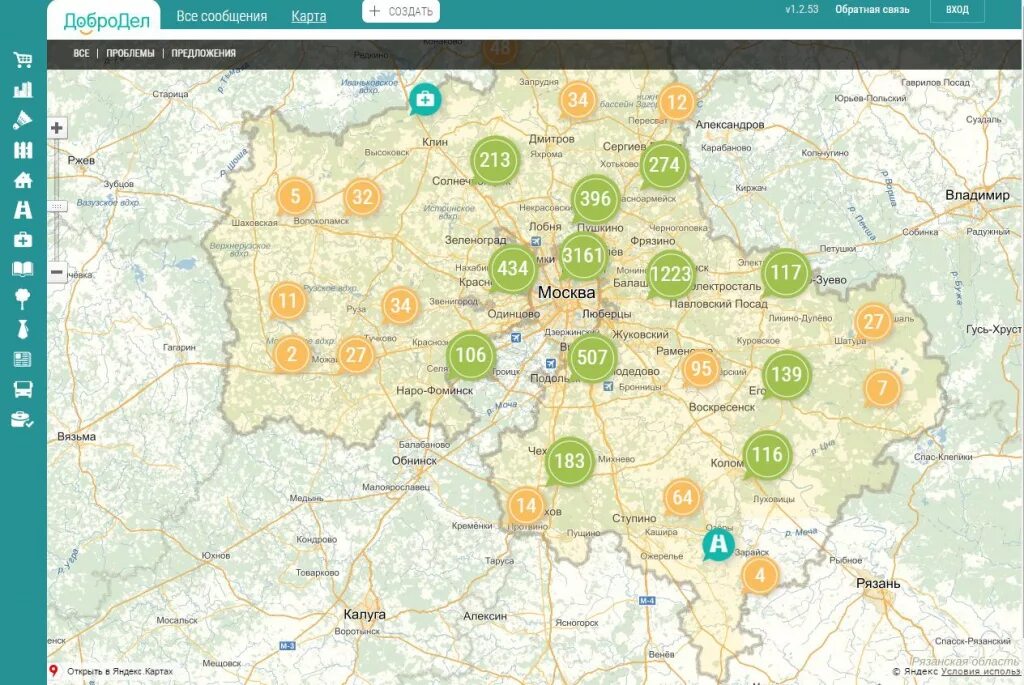Open the orange 7 cluster east of Шатура
1024x685 pixels.
[x=882, y=388]
